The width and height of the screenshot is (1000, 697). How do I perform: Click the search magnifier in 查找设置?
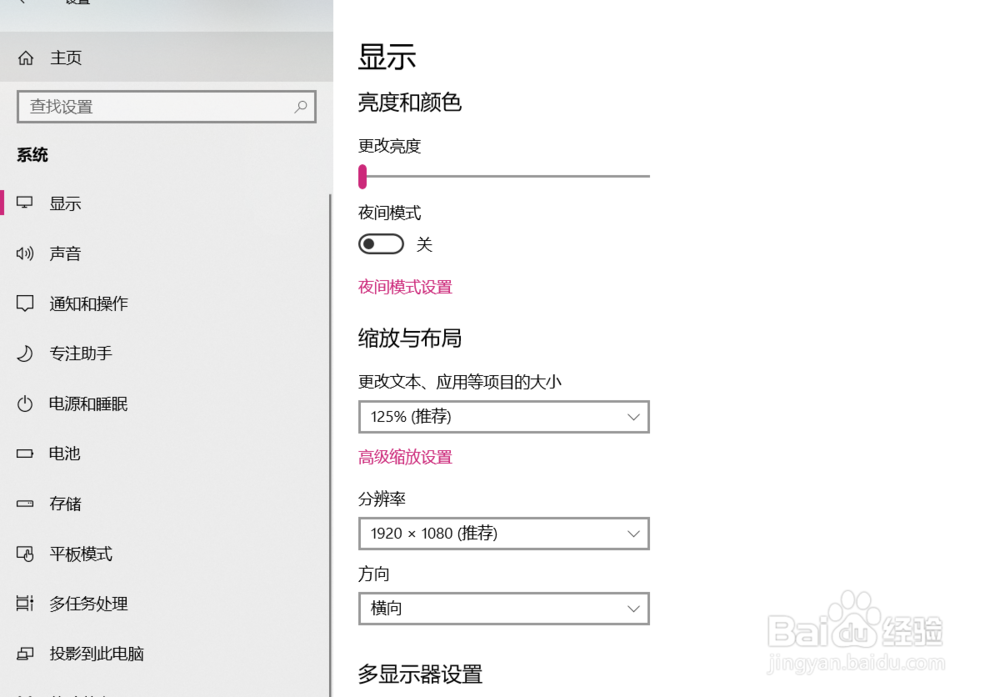[x=300, y=107]
